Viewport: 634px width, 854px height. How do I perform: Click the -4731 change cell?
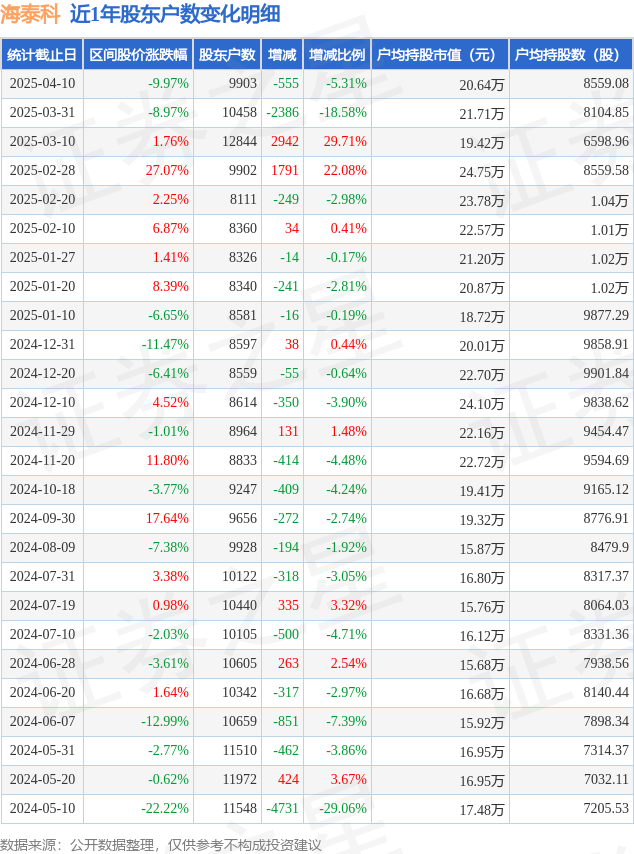tap(282, 808)
